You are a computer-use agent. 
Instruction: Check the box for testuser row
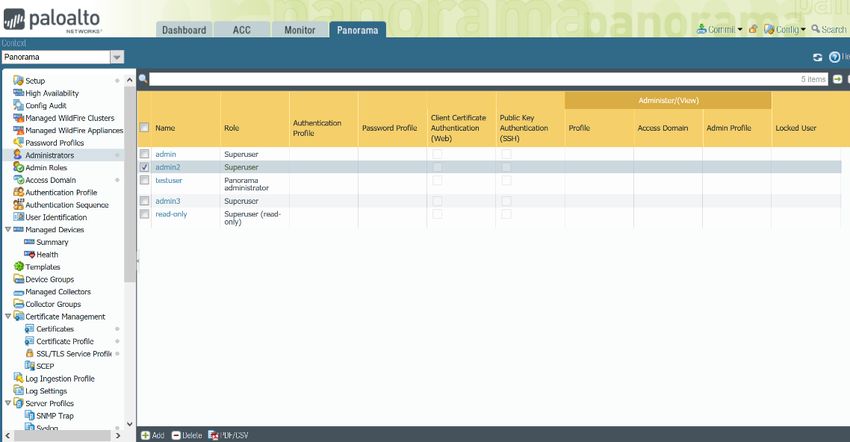(x=144, y=180)
